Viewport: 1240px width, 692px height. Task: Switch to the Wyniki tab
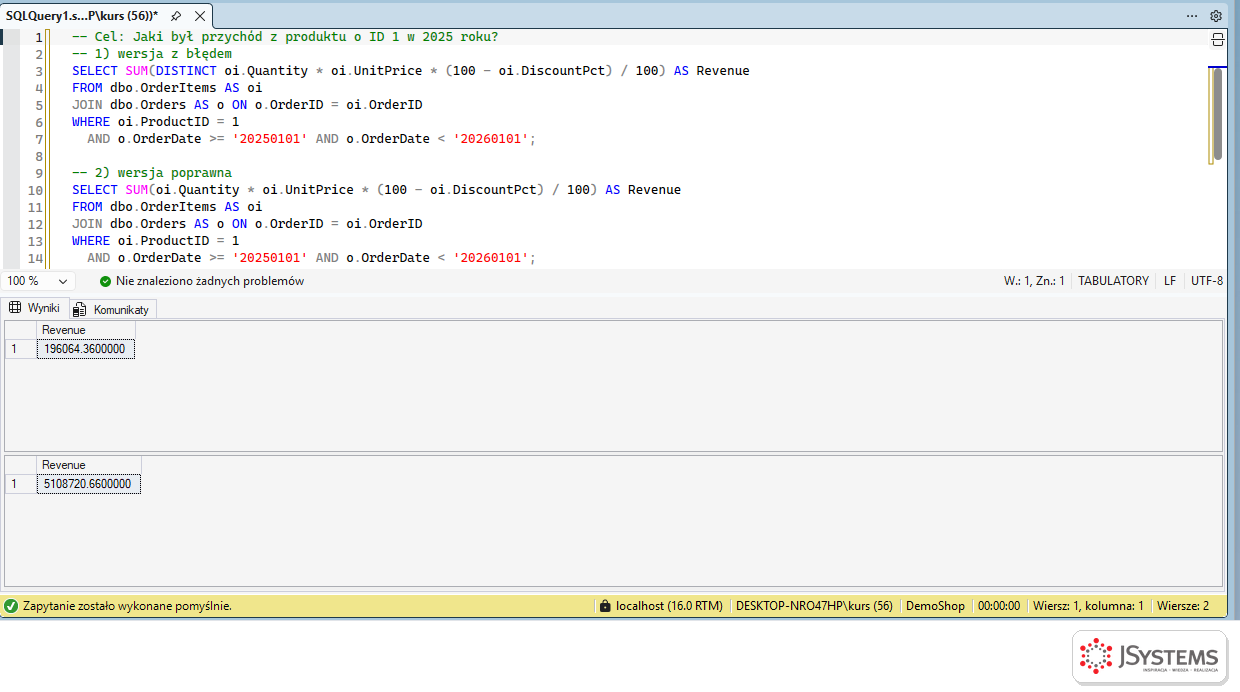pyautogui.click(x=35, y=308)
